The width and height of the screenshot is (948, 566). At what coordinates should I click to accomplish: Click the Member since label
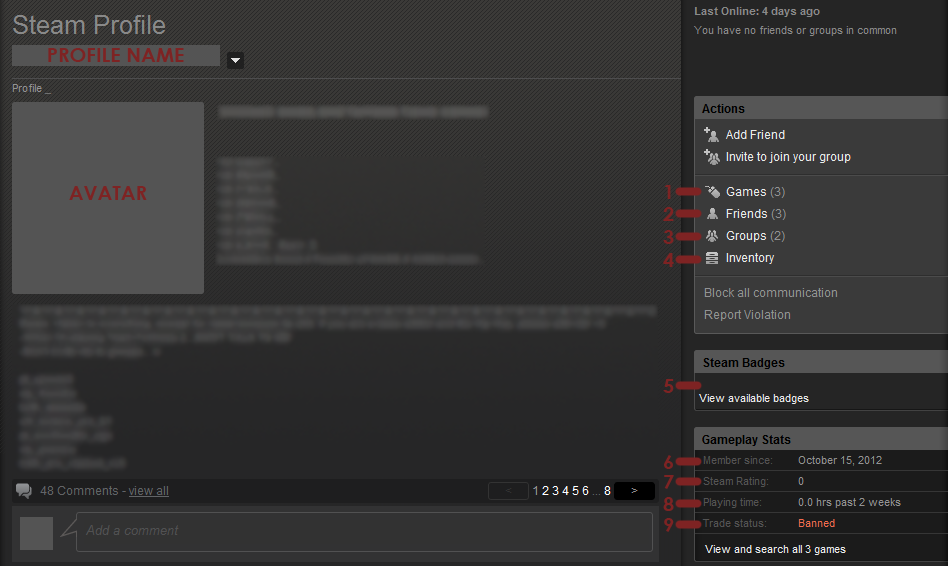click(x=738, y=460)
